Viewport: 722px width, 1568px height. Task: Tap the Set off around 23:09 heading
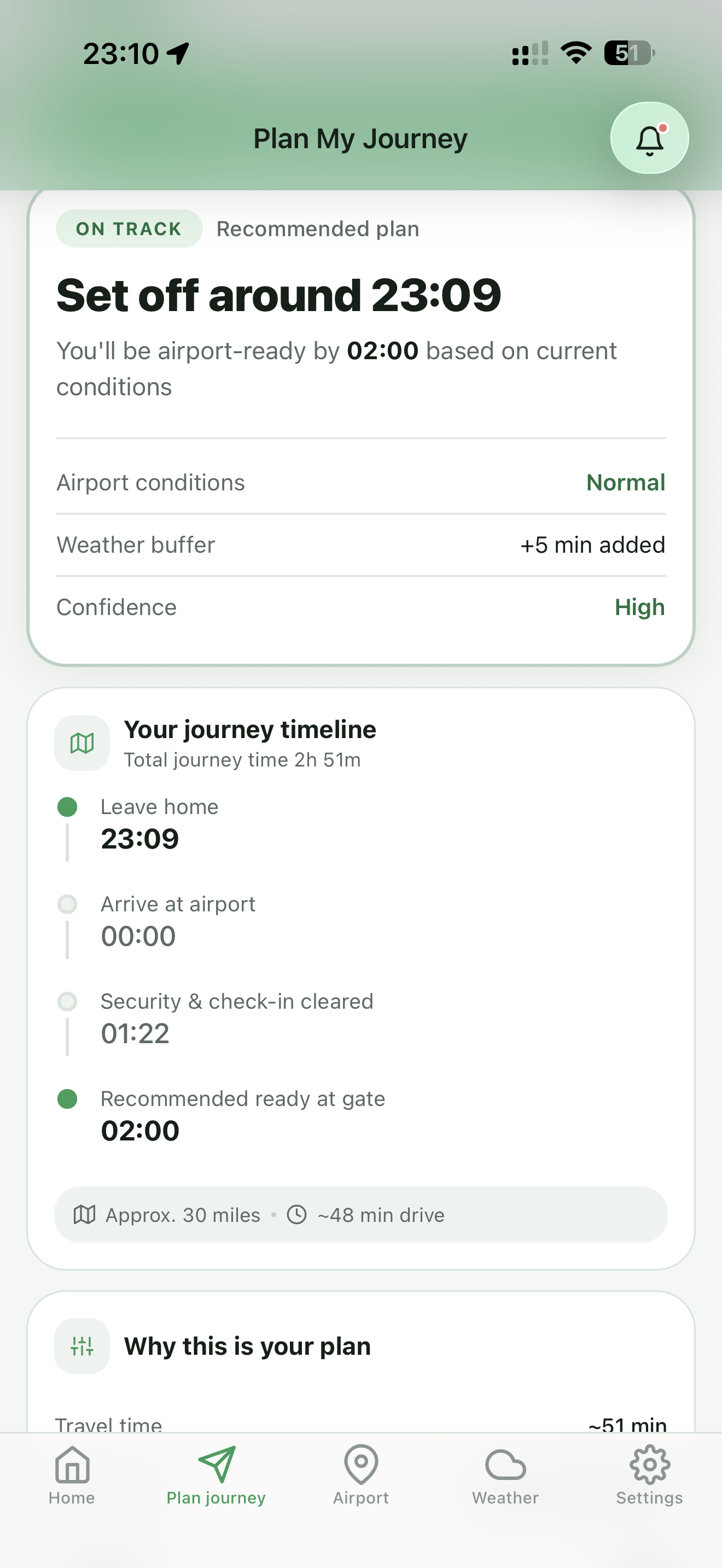click(x=279, y=295)
